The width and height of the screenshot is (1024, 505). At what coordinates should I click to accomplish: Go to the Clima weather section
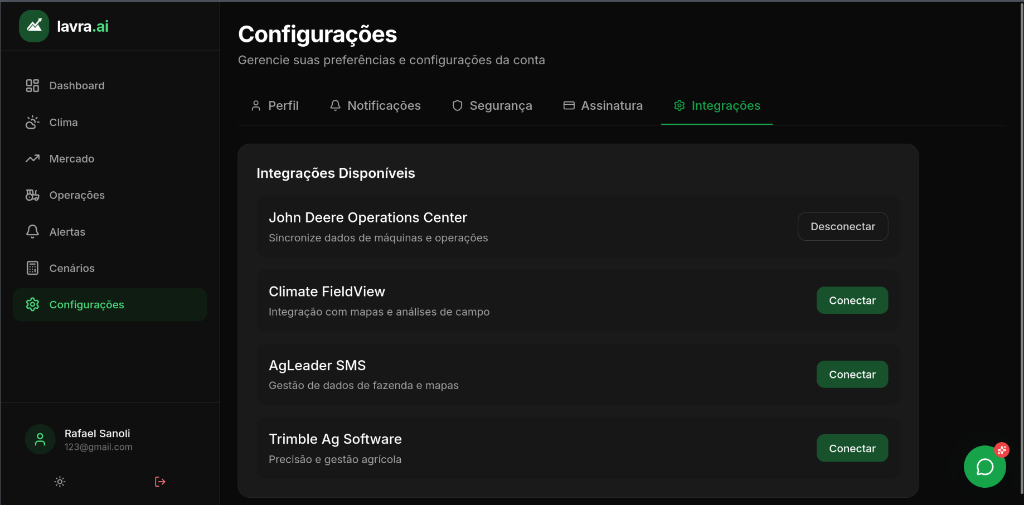pos(63,122)
